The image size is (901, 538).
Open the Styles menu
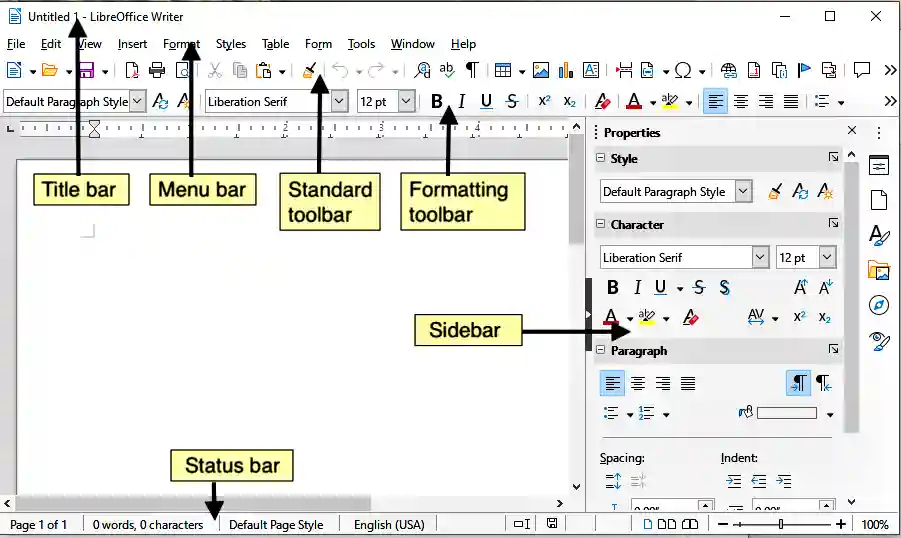tap(231, 44)
